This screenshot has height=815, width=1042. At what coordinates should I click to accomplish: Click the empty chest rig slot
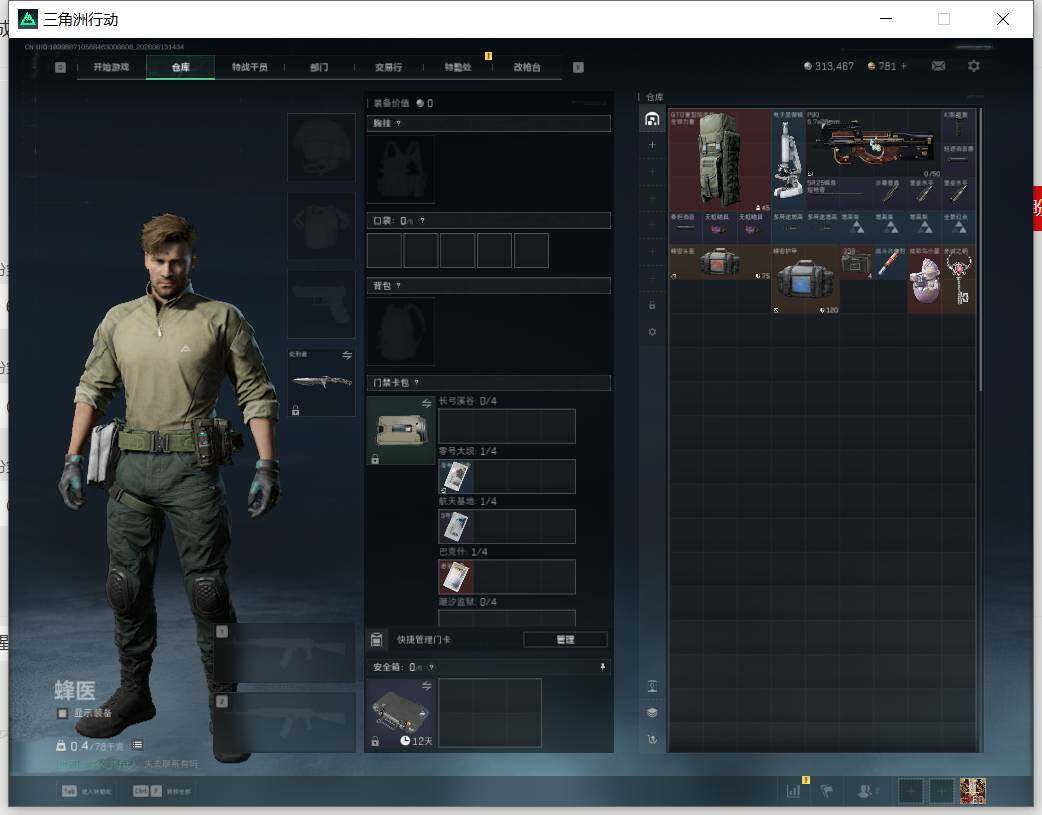401,170
